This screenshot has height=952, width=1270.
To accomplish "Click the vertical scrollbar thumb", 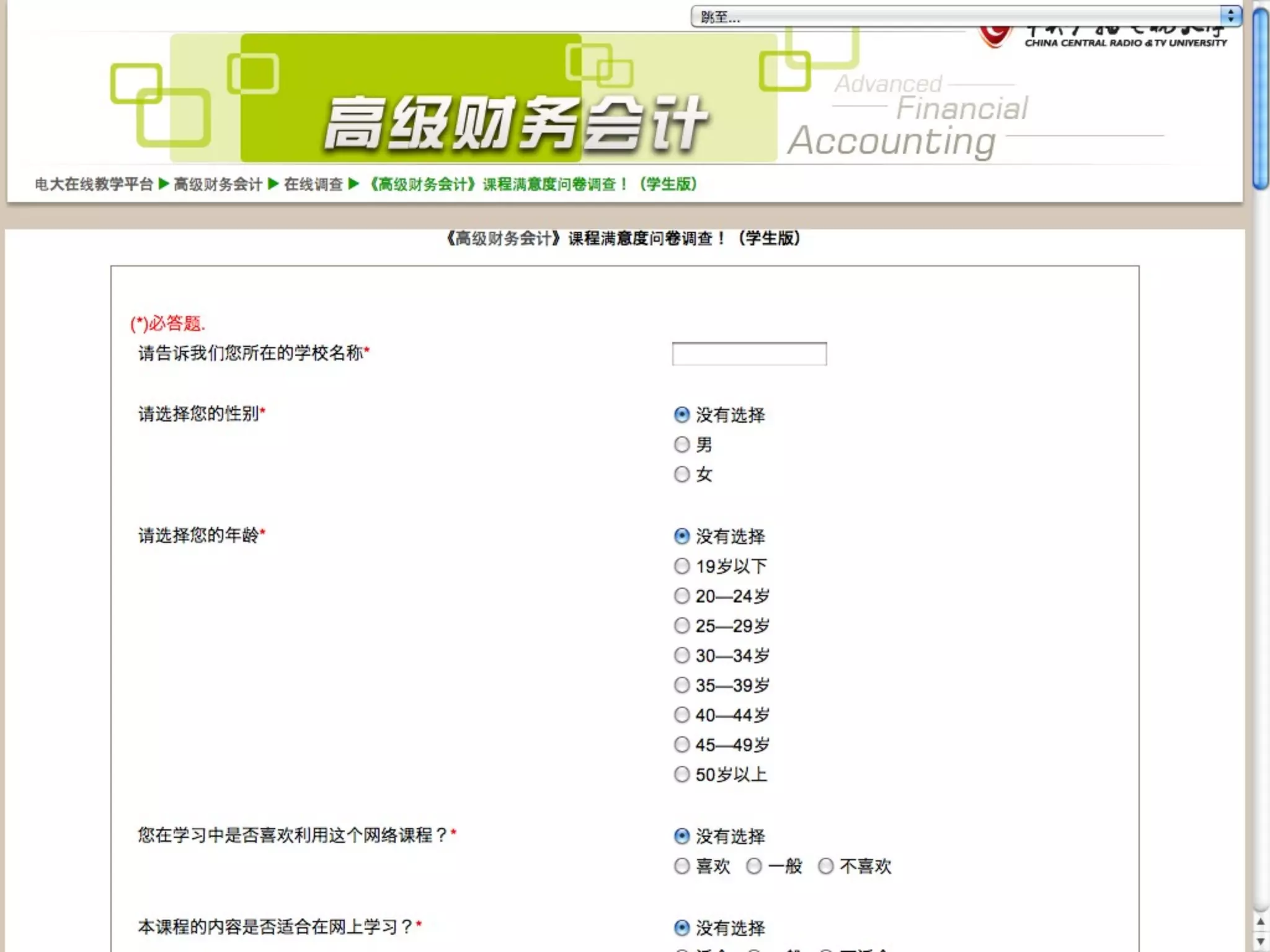I will point(1260,99).
